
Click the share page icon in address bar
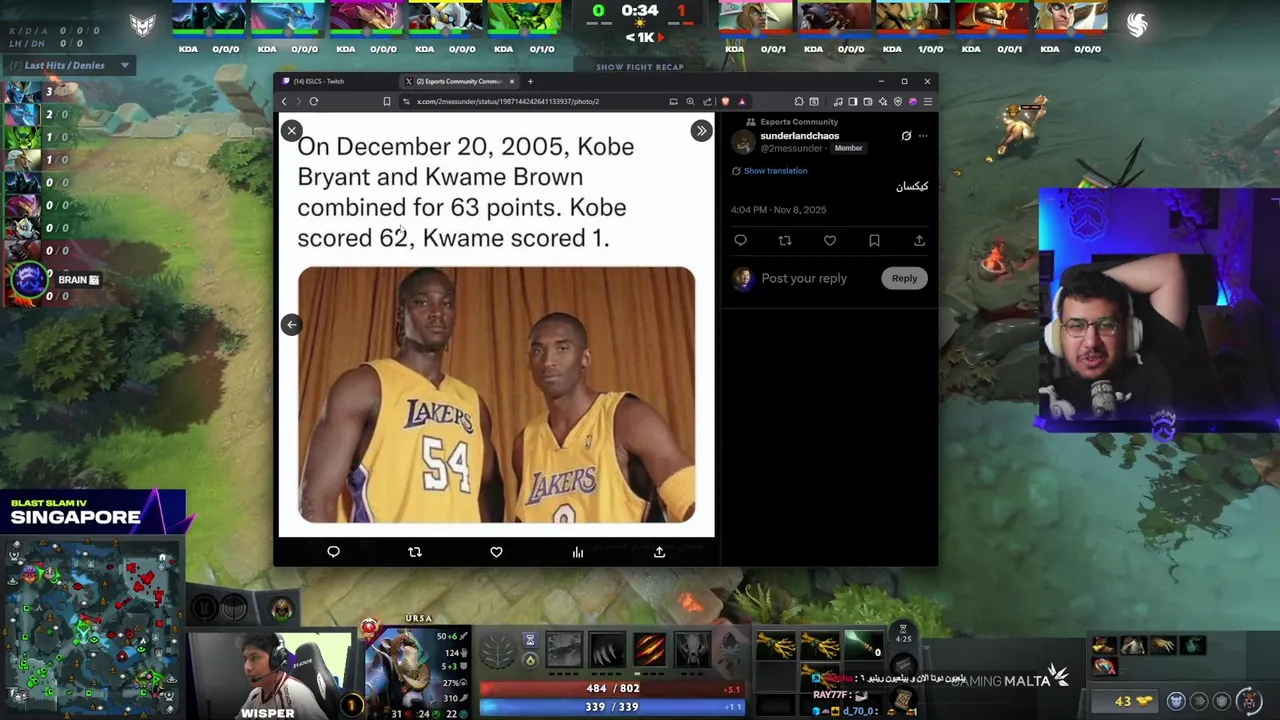(707, 101)
